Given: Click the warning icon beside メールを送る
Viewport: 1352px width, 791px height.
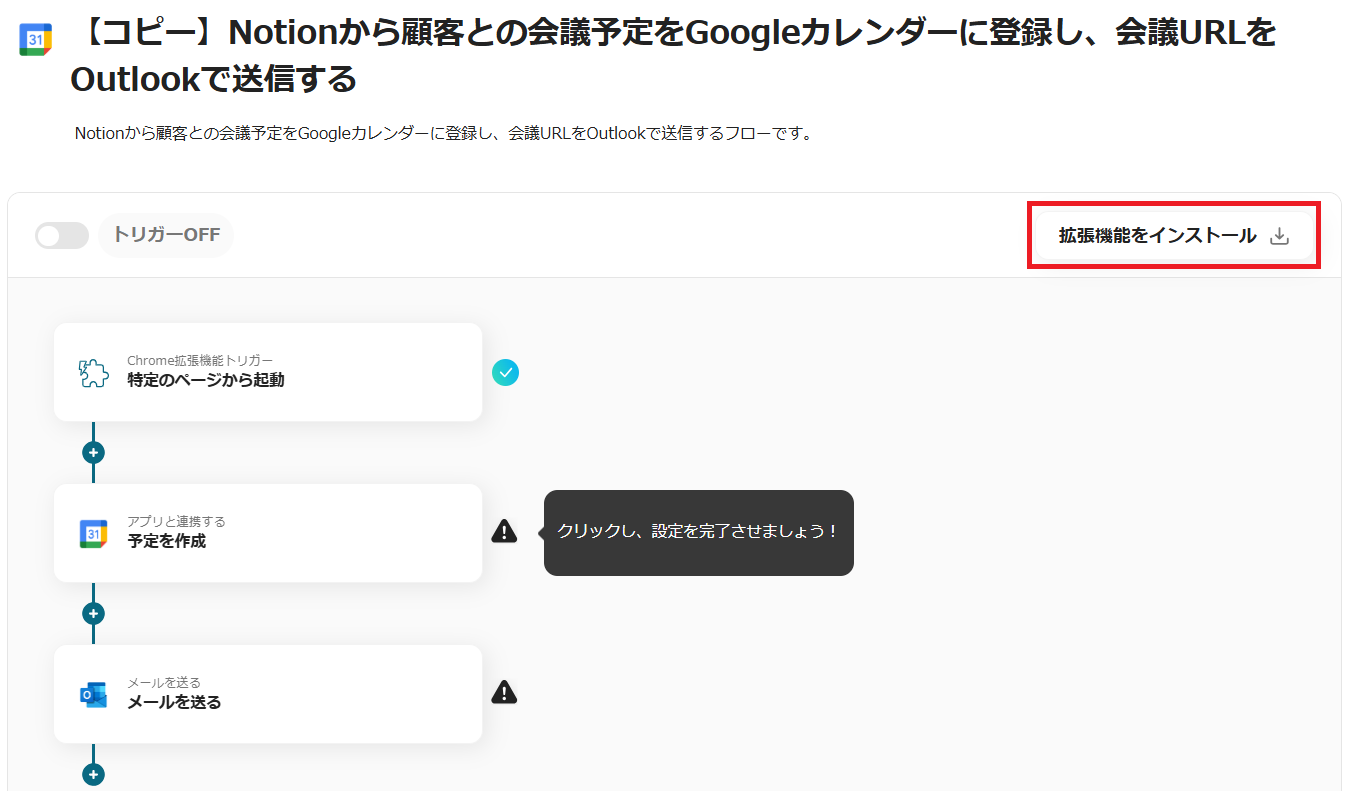Looking at the screenshot, I should click(505, 692).
